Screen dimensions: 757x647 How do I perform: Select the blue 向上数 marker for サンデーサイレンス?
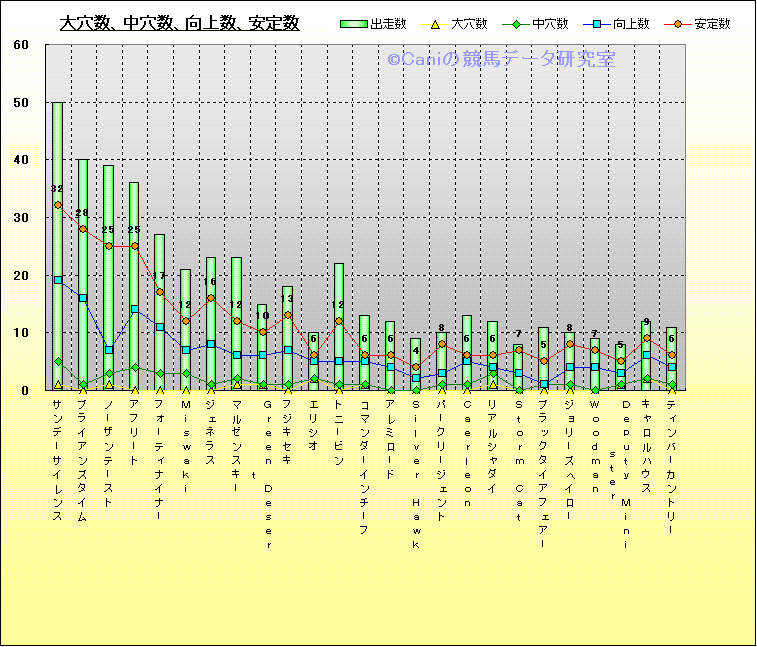click(58, 280)
